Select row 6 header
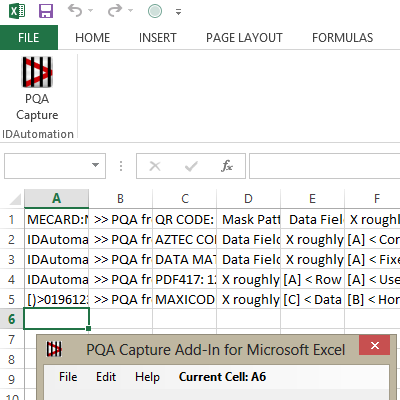 coord(12,319)
